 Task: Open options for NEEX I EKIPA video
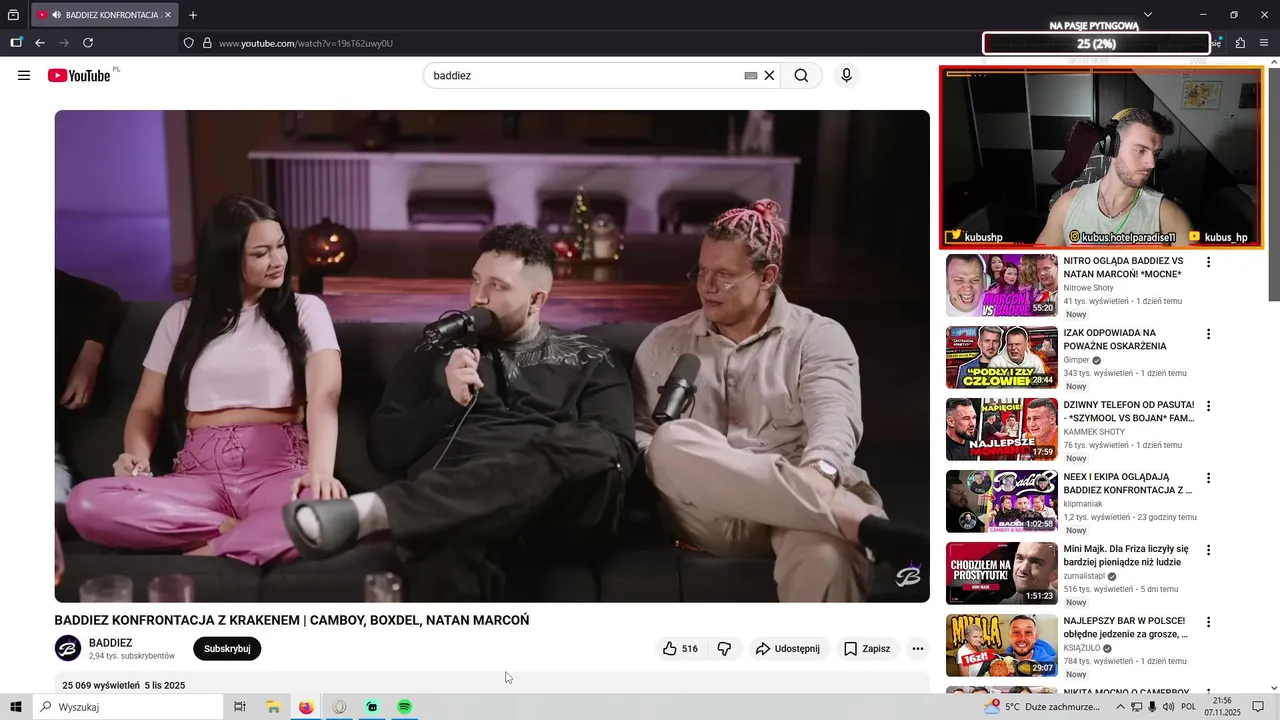(x=1208, y=478)
